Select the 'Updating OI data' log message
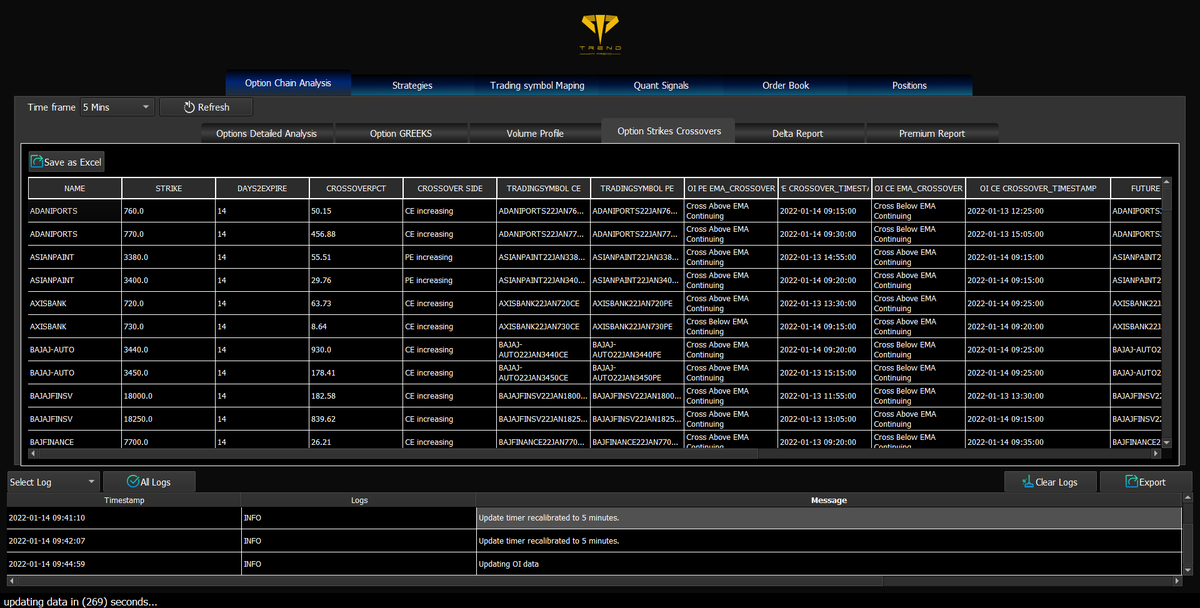 828,564
